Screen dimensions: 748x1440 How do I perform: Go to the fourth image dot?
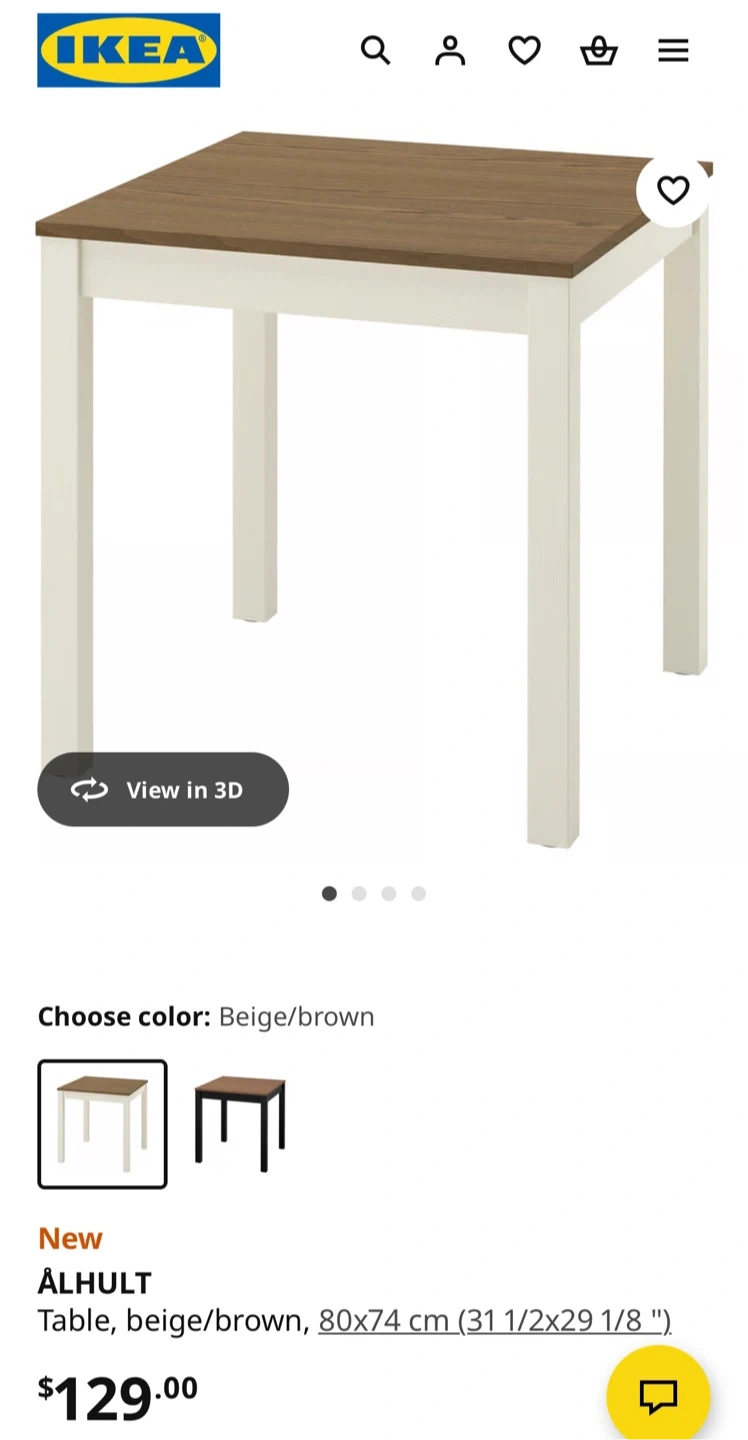(419, 893)
